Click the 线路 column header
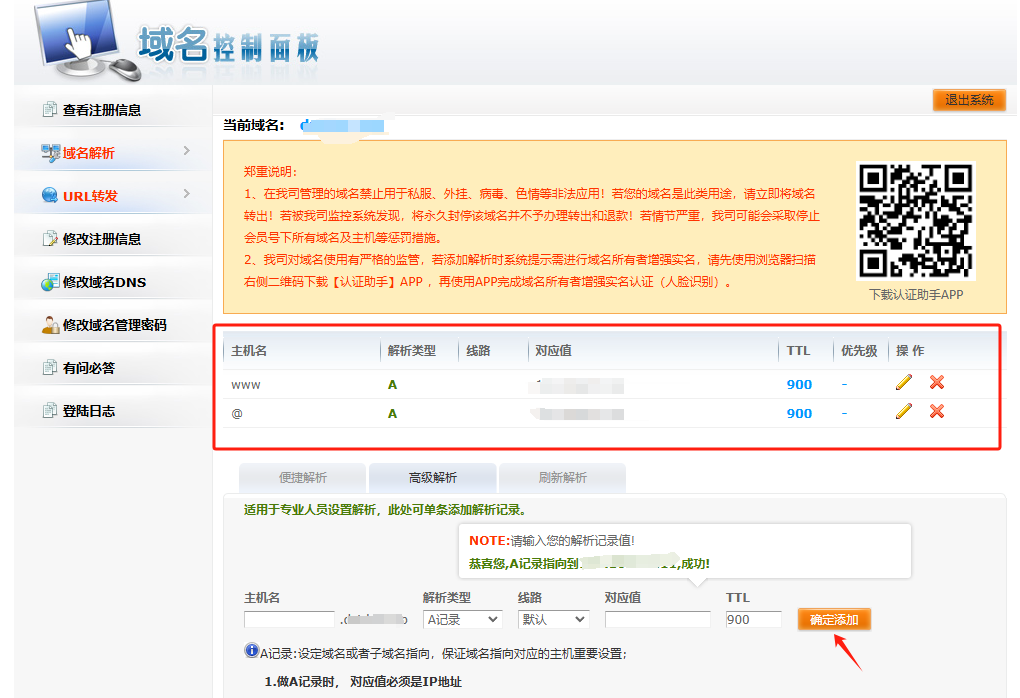 [478, 351]
